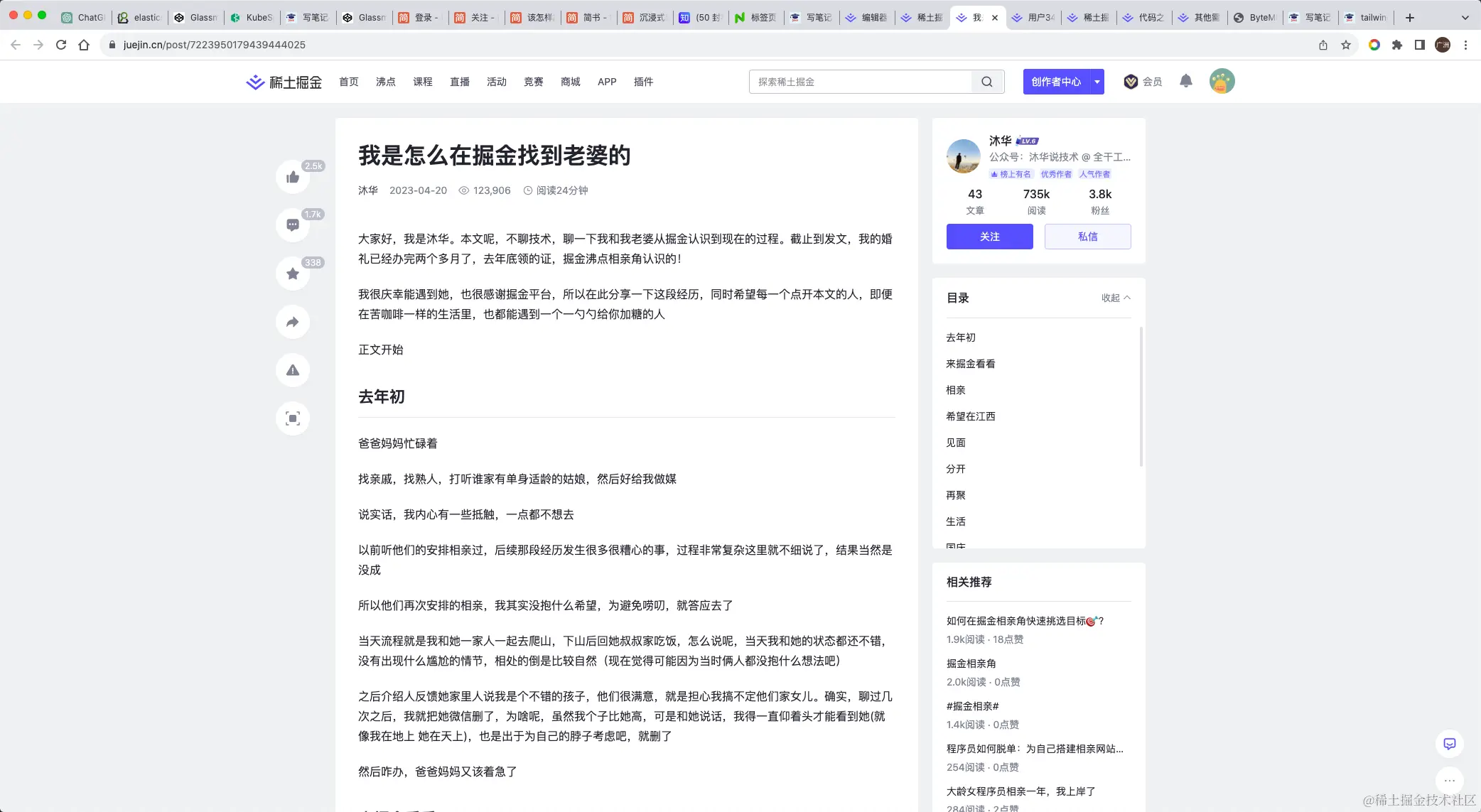Enter immersive reading mode icon

[x=293, y=418]
